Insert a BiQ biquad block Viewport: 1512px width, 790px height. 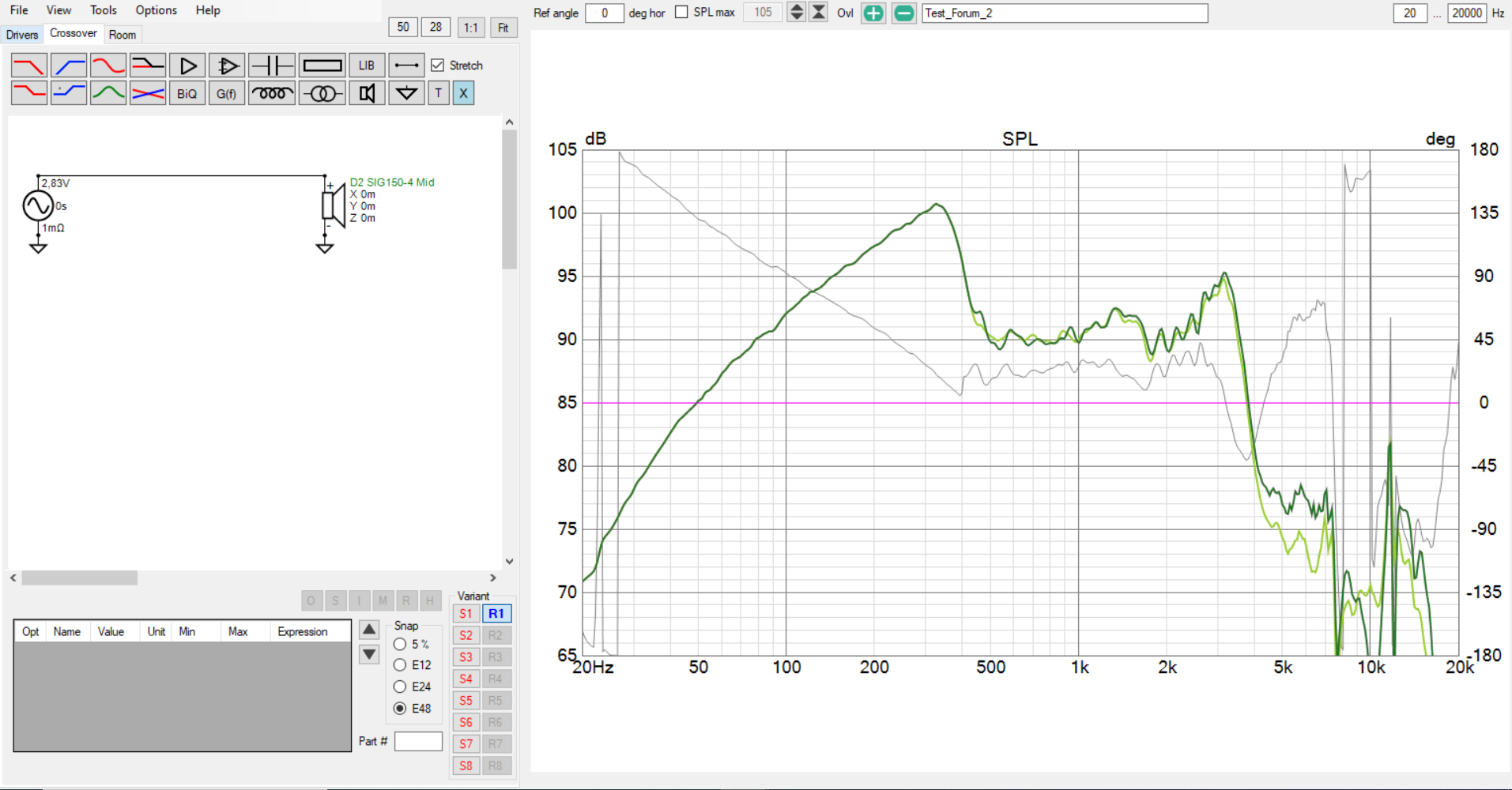(187, 93)
